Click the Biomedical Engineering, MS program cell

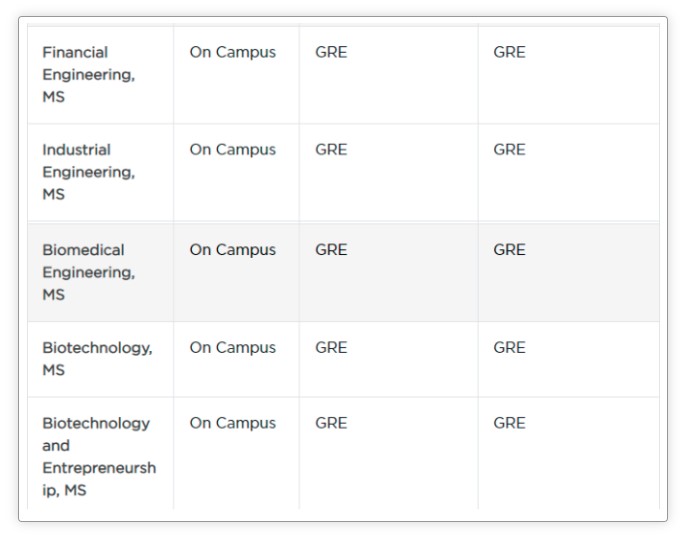pos(88,272)
